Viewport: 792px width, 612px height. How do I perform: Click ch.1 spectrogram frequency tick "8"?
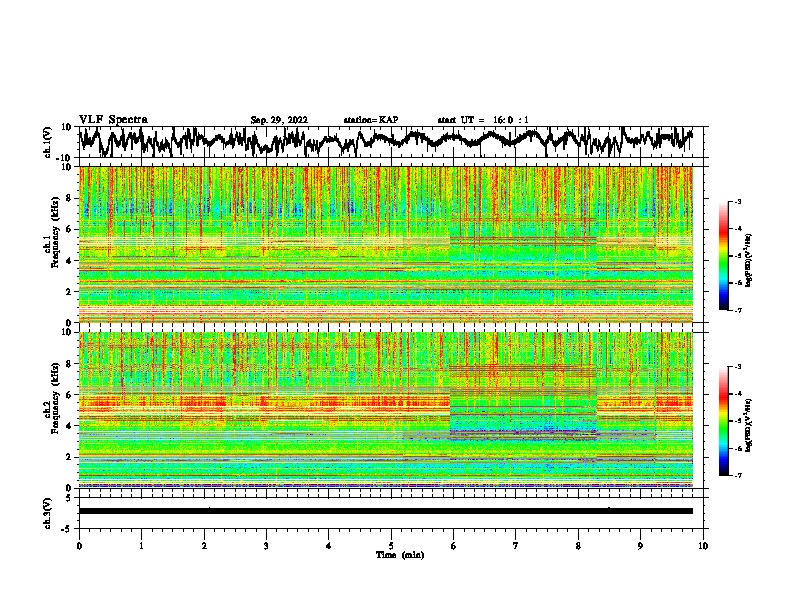tap(69, 198)
